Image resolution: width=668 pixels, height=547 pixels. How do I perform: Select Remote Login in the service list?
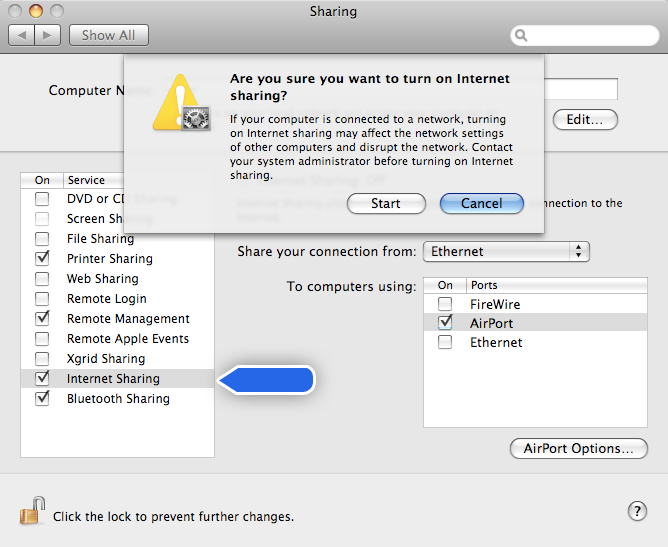[106, 299]
